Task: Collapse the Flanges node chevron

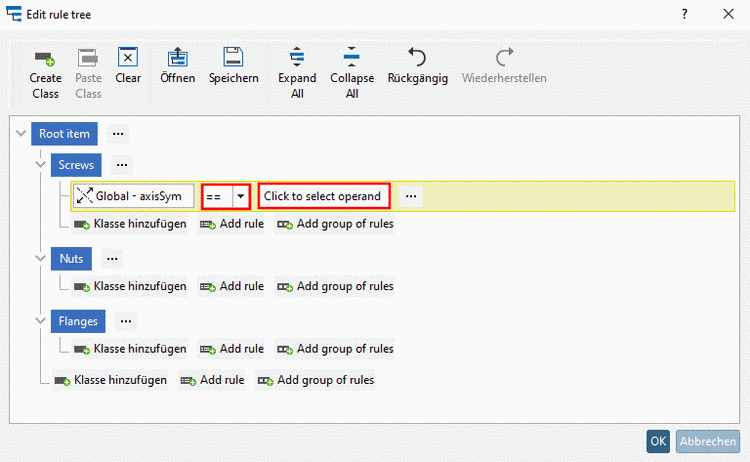Action: [41, 321]
